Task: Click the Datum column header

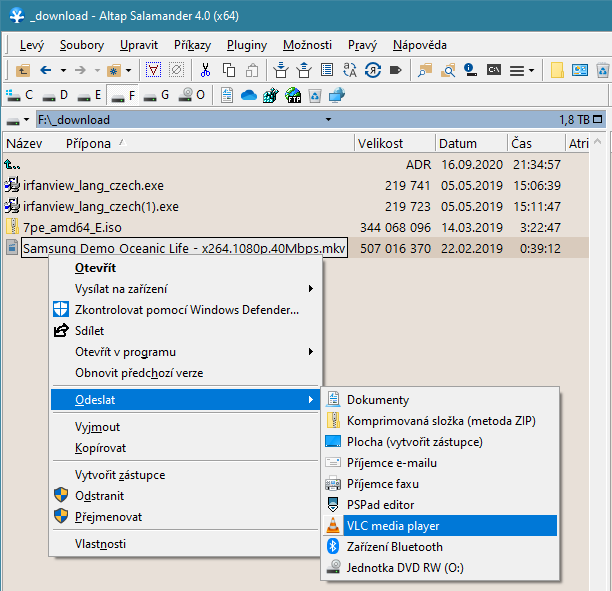Action: coord(457,143)
